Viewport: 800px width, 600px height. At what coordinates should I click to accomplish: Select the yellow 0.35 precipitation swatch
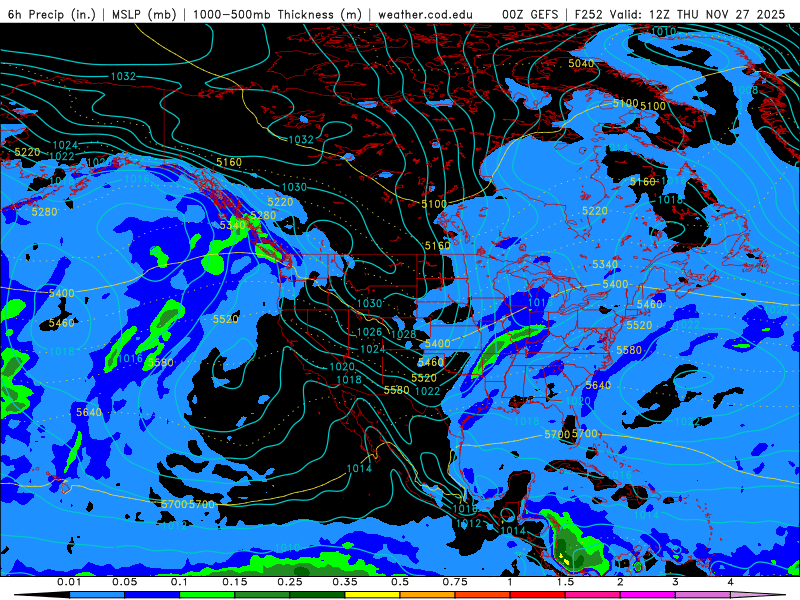coord(372,595)
